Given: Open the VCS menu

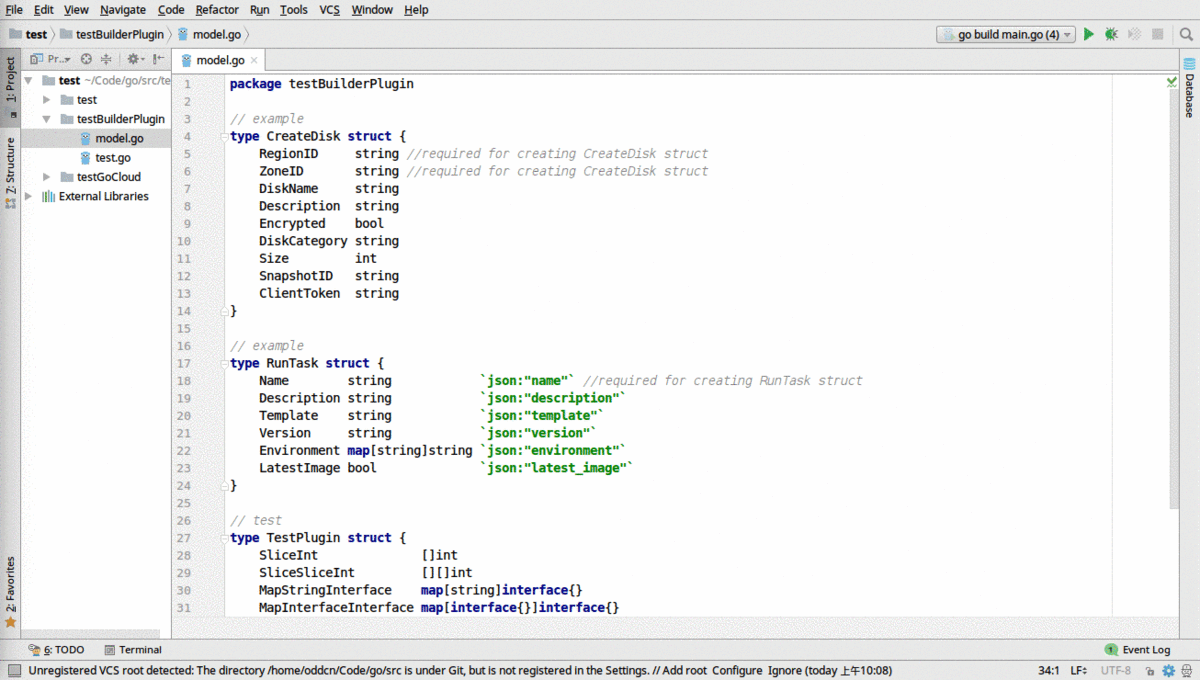Looking at the screenshot, I should pyautogui.click(x=330, y=9).
